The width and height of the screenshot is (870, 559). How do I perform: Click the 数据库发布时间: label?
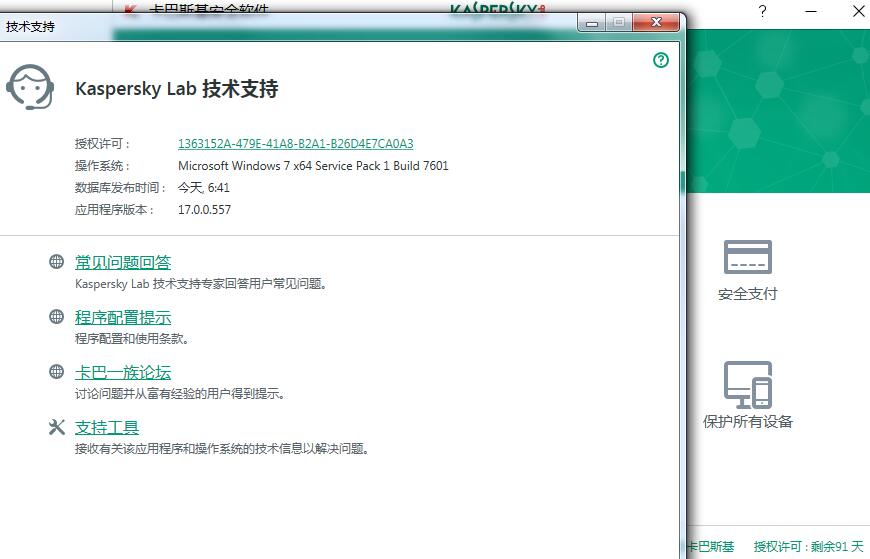point(121,188)
